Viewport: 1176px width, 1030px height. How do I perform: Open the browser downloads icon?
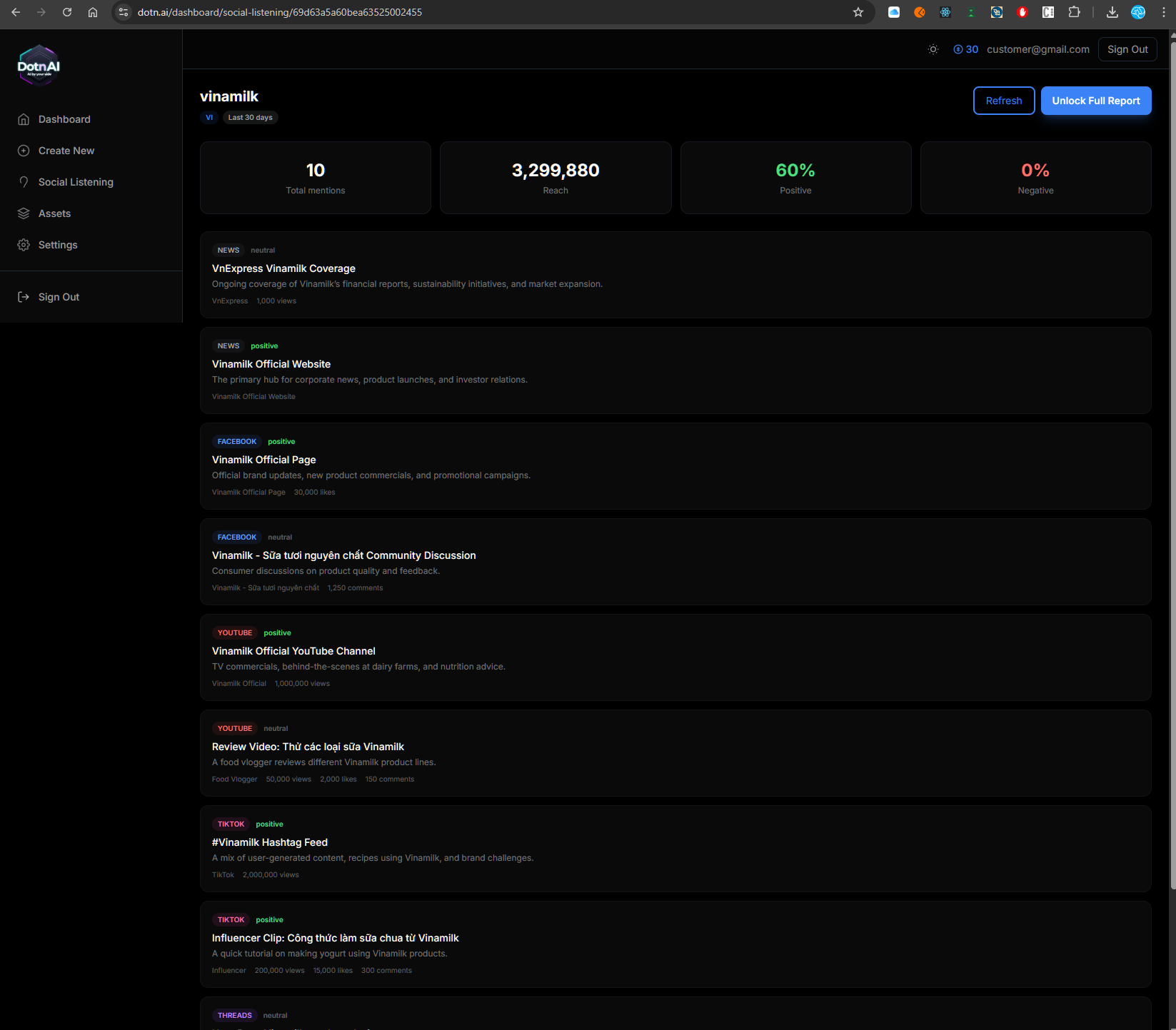pyautogui.click(x=1112, y=12)
